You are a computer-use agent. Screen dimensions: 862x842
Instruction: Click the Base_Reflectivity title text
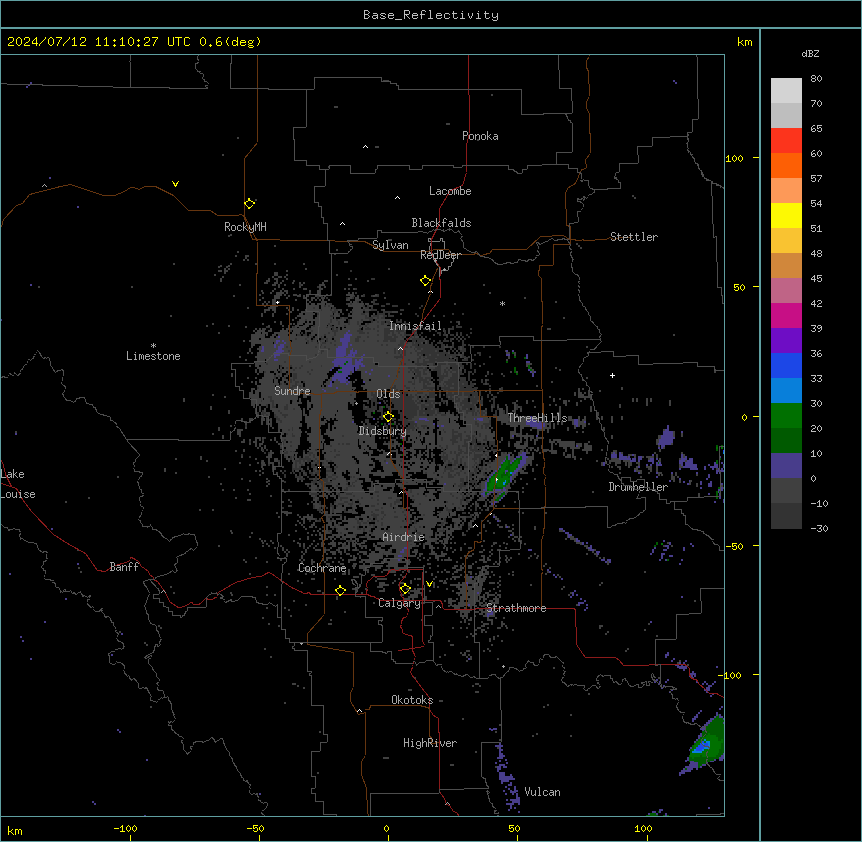click(x=431, y=15)
